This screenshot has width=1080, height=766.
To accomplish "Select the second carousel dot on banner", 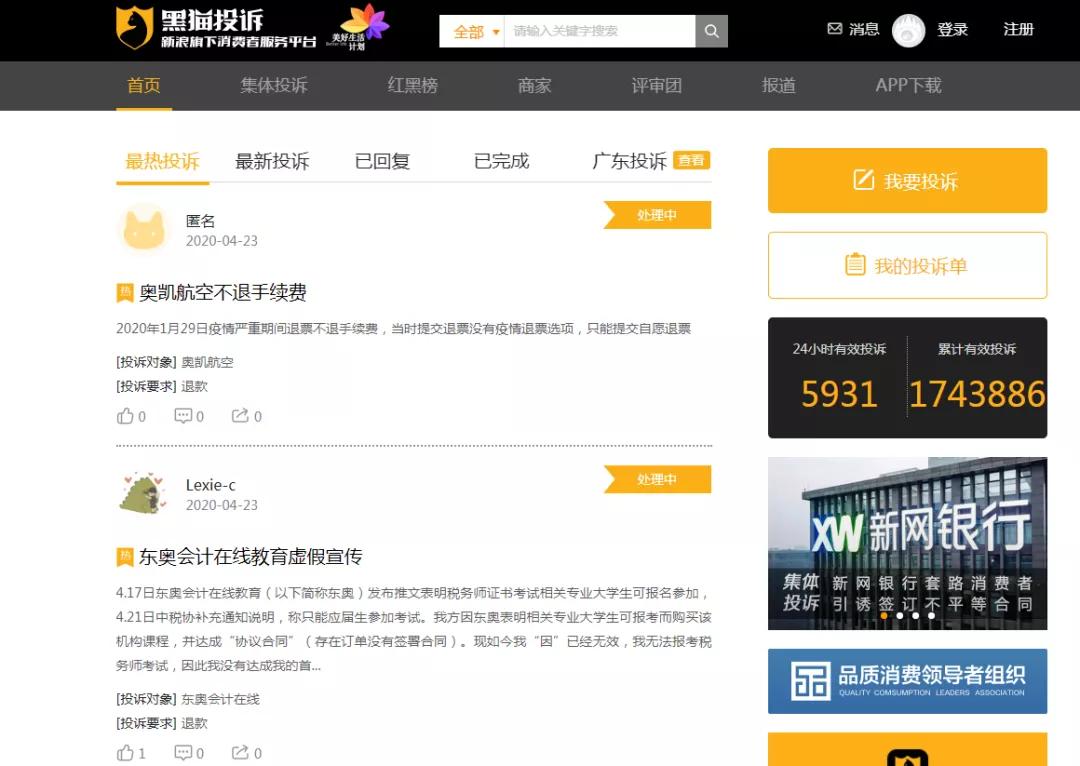I will pos(900,616).
